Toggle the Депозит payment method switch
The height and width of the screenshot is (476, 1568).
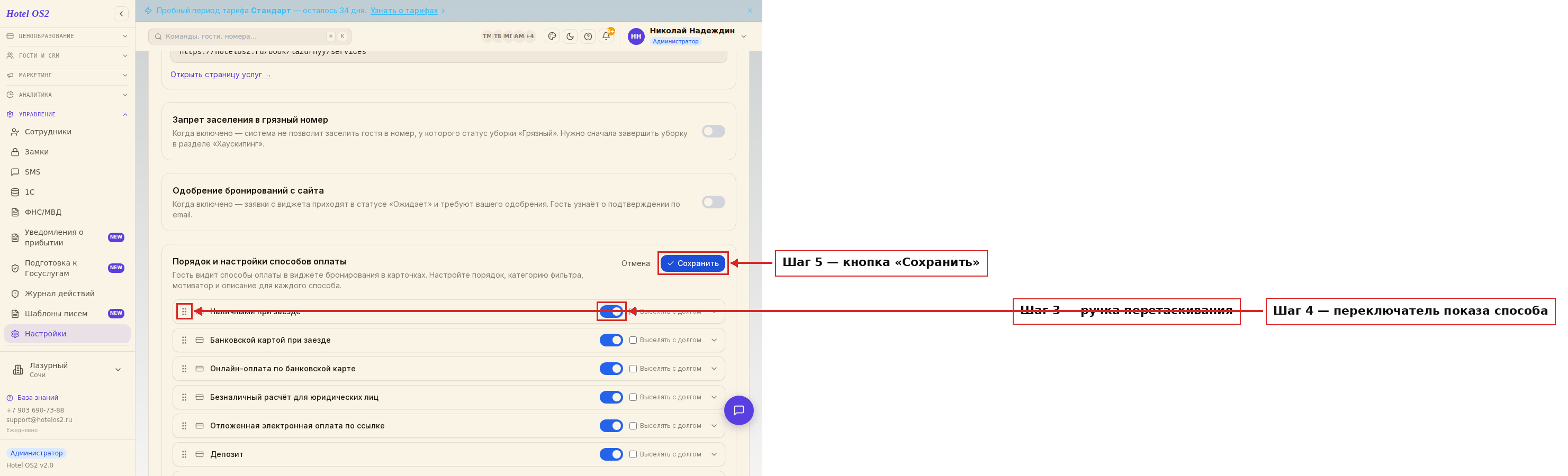tap(610, 455)
